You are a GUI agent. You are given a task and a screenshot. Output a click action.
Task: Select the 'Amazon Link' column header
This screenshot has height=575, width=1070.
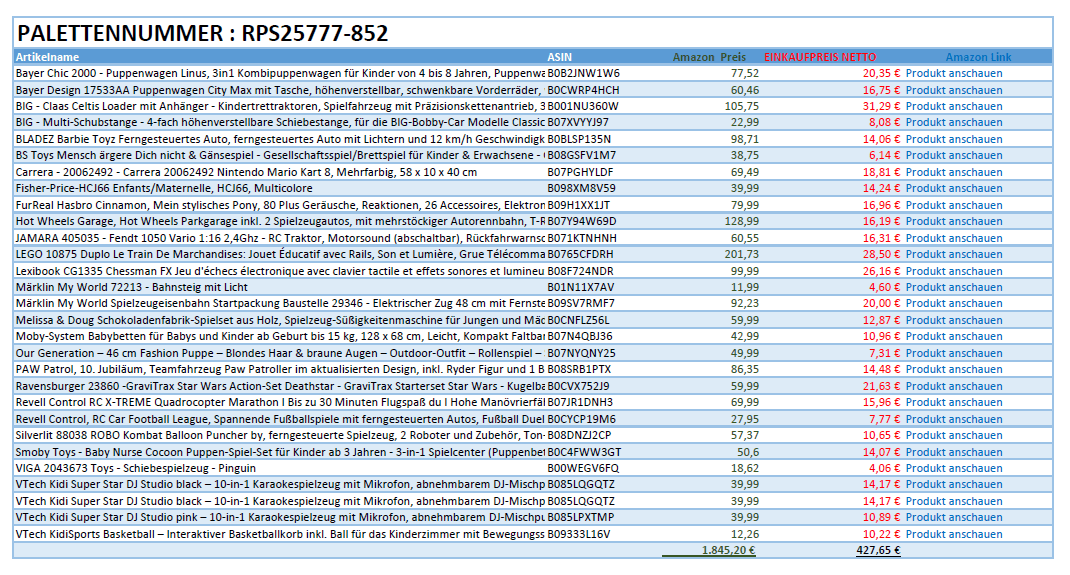click(x=978, y=57)
